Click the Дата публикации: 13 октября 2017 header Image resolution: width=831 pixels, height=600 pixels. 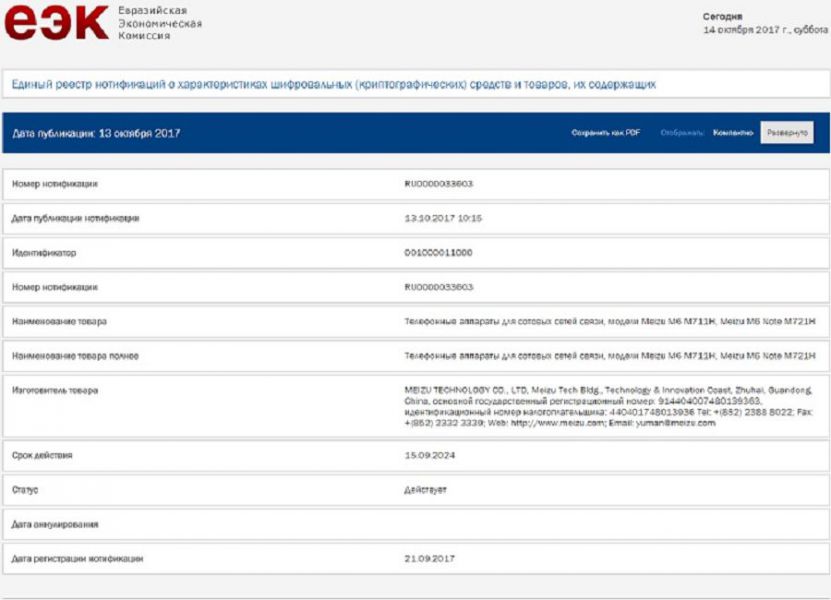(96, 133)
